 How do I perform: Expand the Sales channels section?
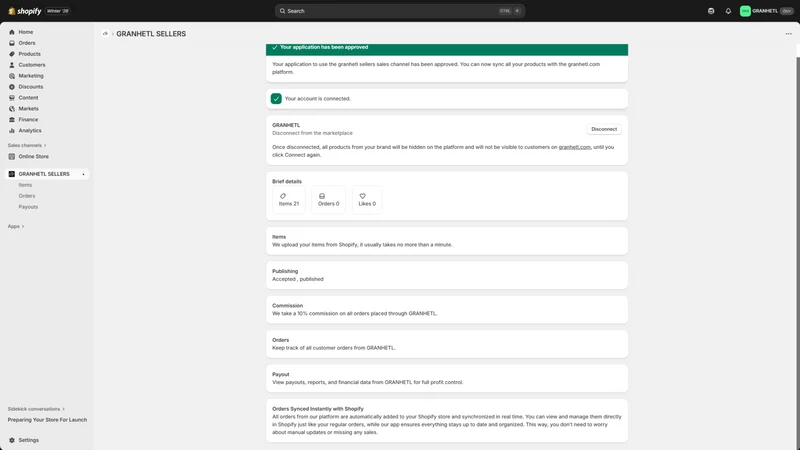pos(27,145)
